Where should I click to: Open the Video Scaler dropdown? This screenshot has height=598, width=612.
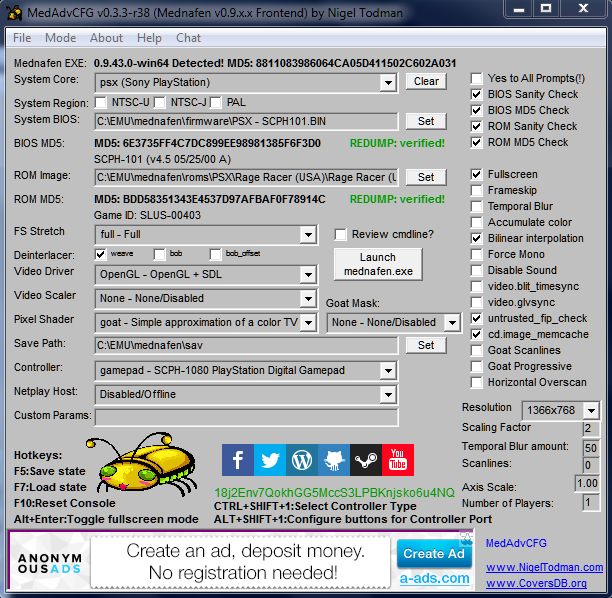pyautogui.click(x=308, y=299)
